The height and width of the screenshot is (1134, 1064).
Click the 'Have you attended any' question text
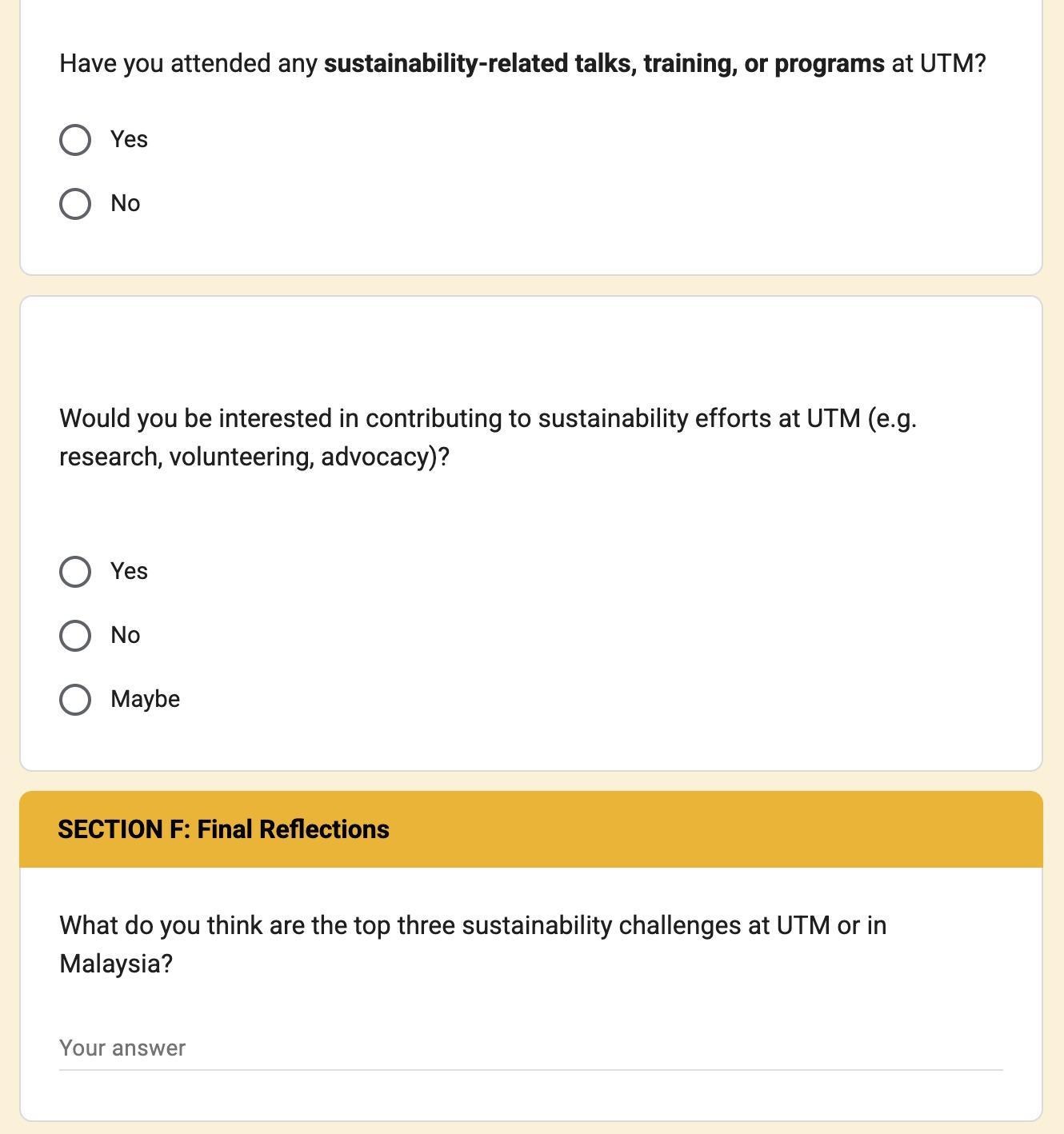tap(190, 63)
